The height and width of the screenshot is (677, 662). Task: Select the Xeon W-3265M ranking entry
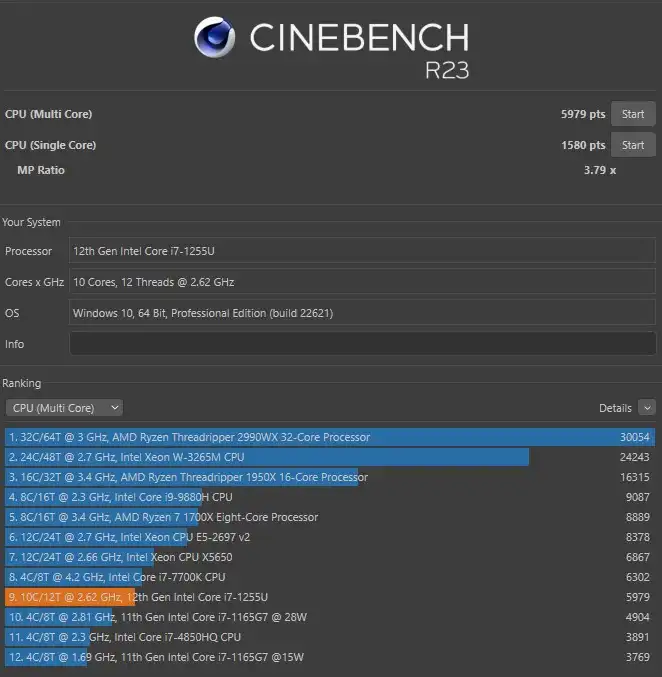(x=330, y=457)
